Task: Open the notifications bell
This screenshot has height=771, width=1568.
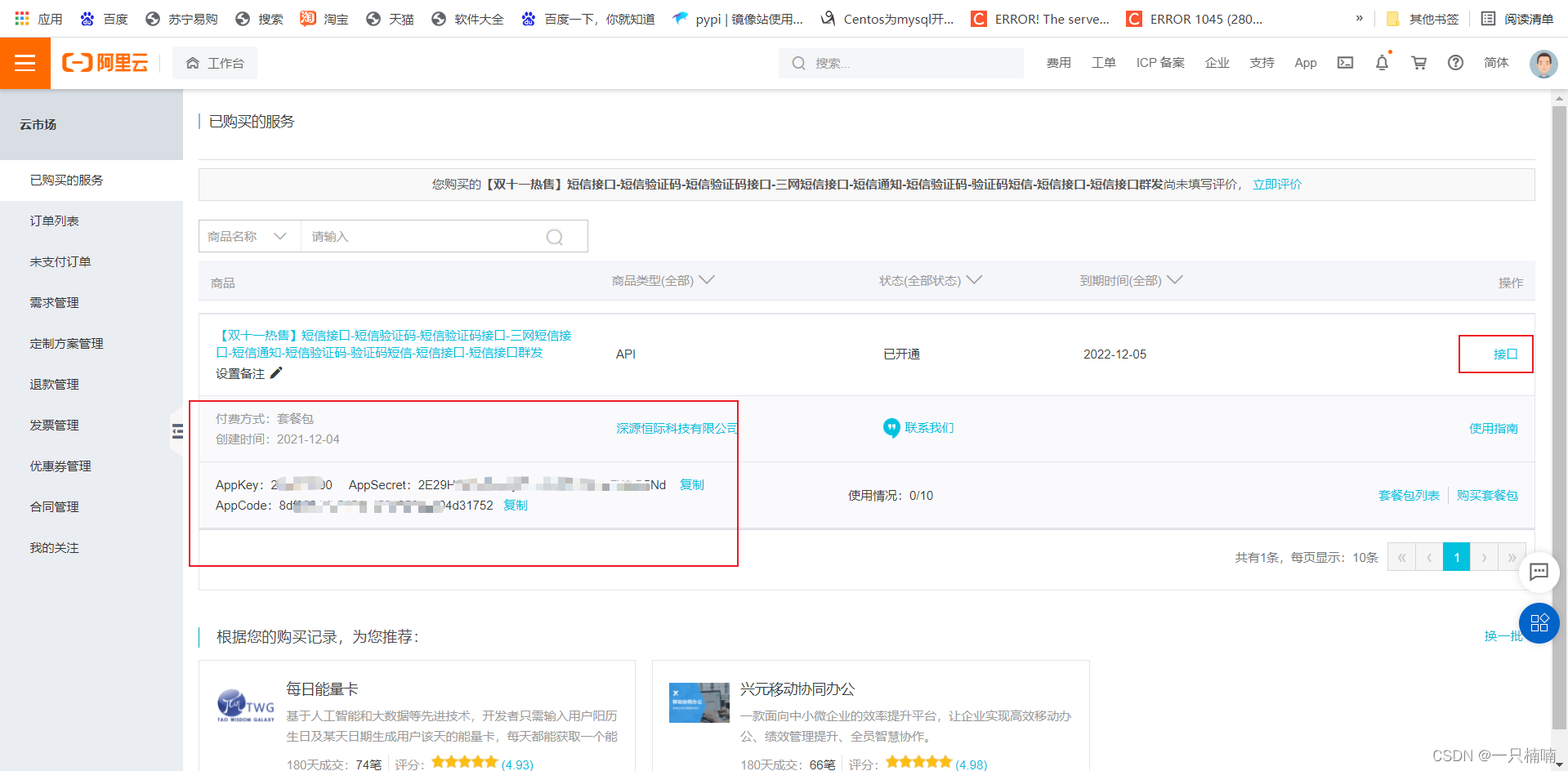Action: [1382, 62]
